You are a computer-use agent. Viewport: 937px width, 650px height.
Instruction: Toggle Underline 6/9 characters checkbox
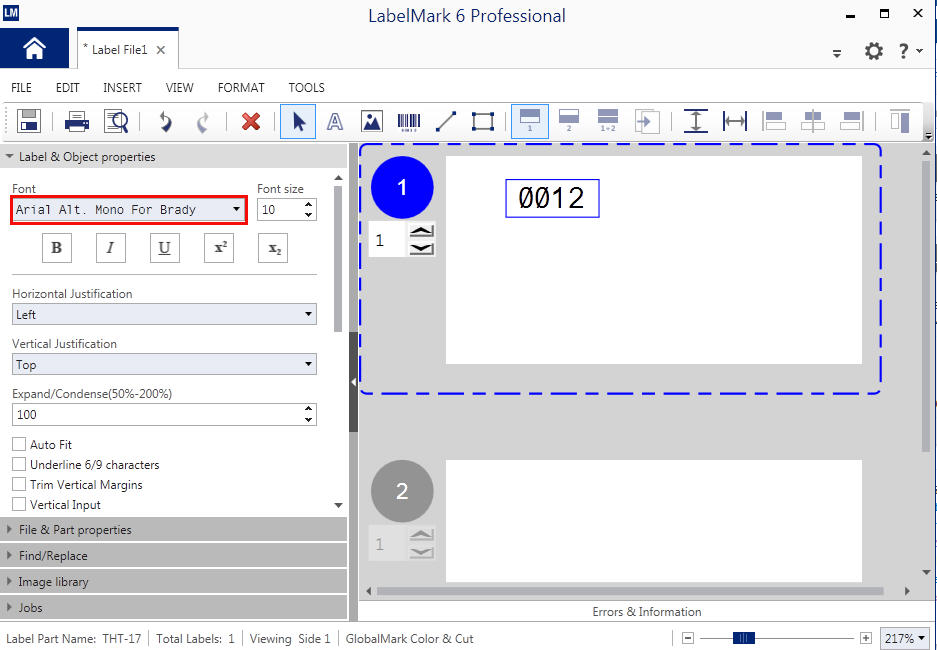pyautogui.click(x=19, y=464)
